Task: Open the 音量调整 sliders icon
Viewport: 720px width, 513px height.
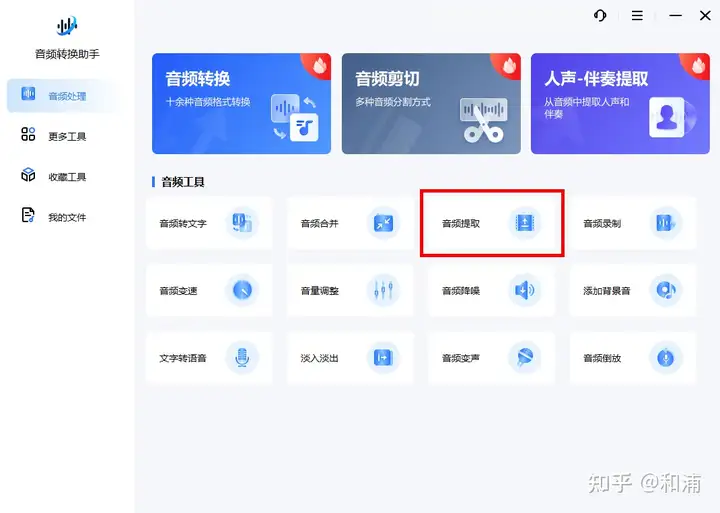Action: click(x=383, y=290)
